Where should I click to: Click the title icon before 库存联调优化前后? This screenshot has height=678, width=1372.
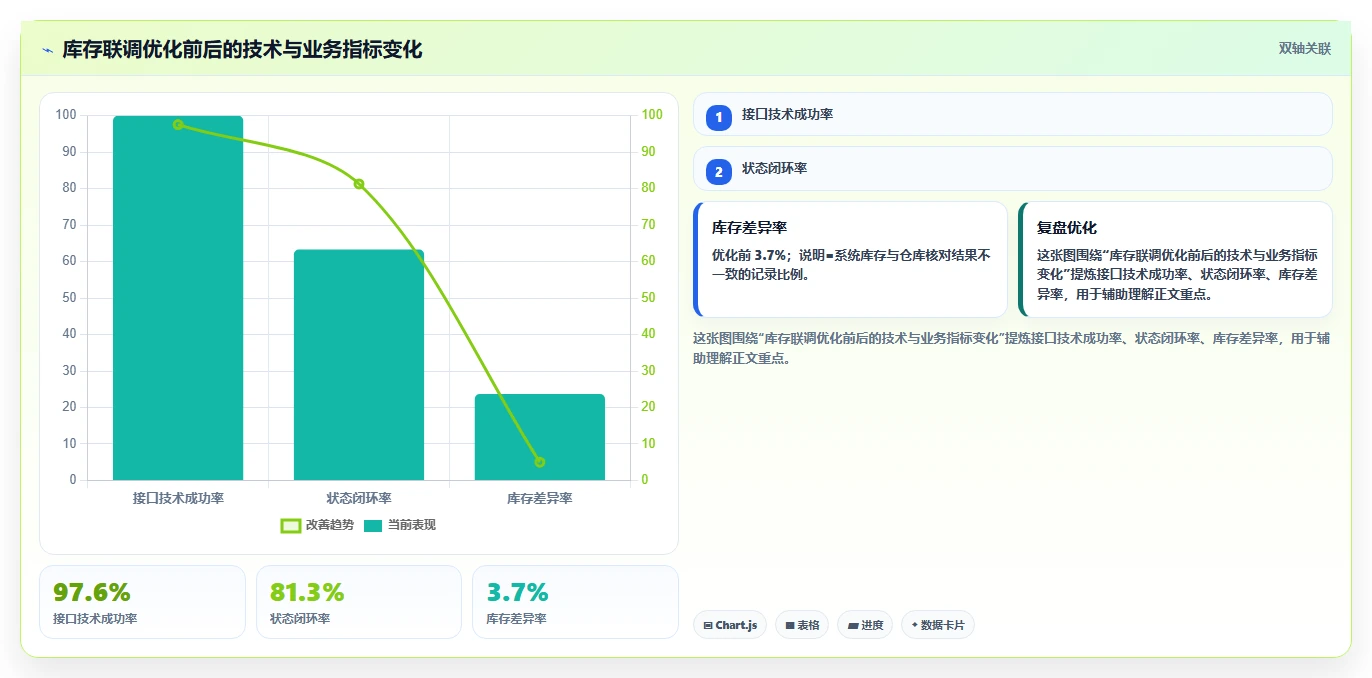click(47, 50)
